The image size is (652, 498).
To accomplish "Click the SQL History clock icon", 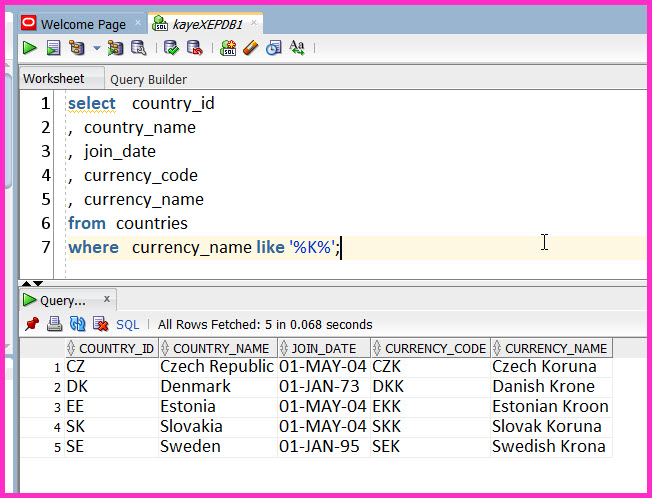I will 274,48.
